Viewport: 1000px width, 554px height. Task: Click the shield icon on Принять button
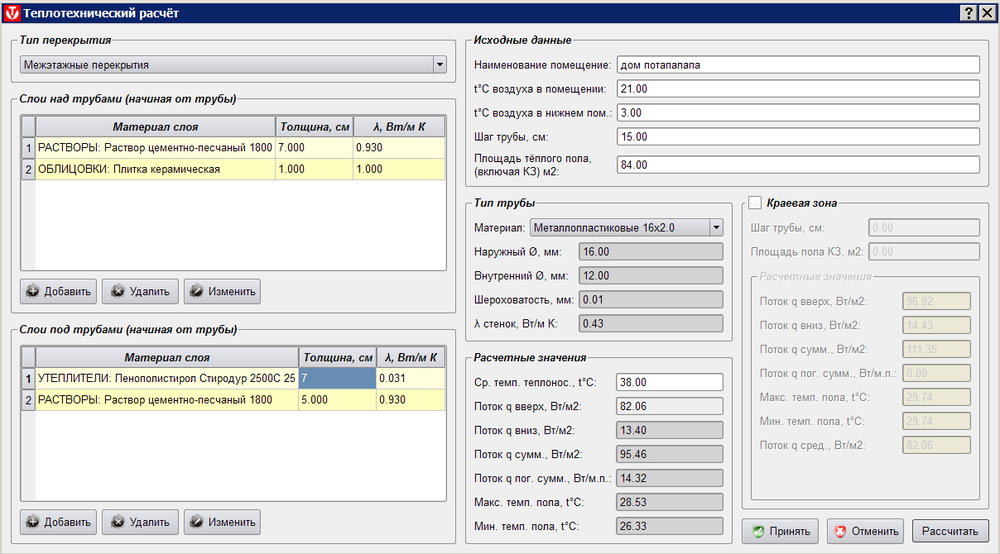pos(759,531)
